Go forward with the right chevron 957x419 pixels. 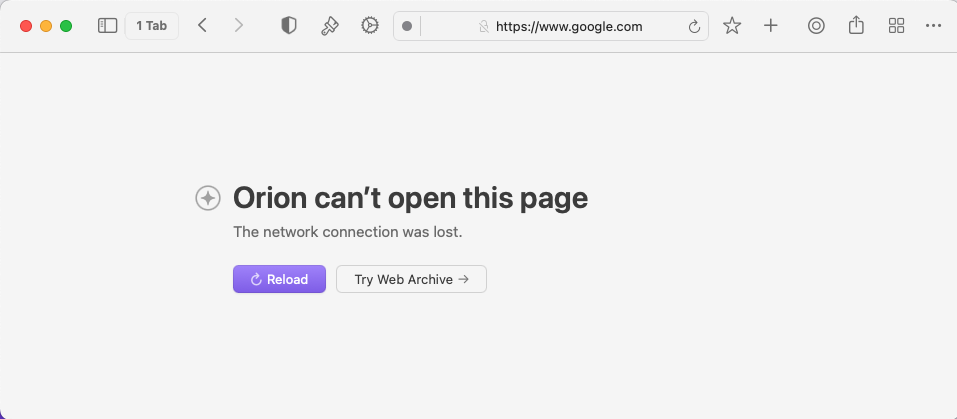[x=239, y=26]
